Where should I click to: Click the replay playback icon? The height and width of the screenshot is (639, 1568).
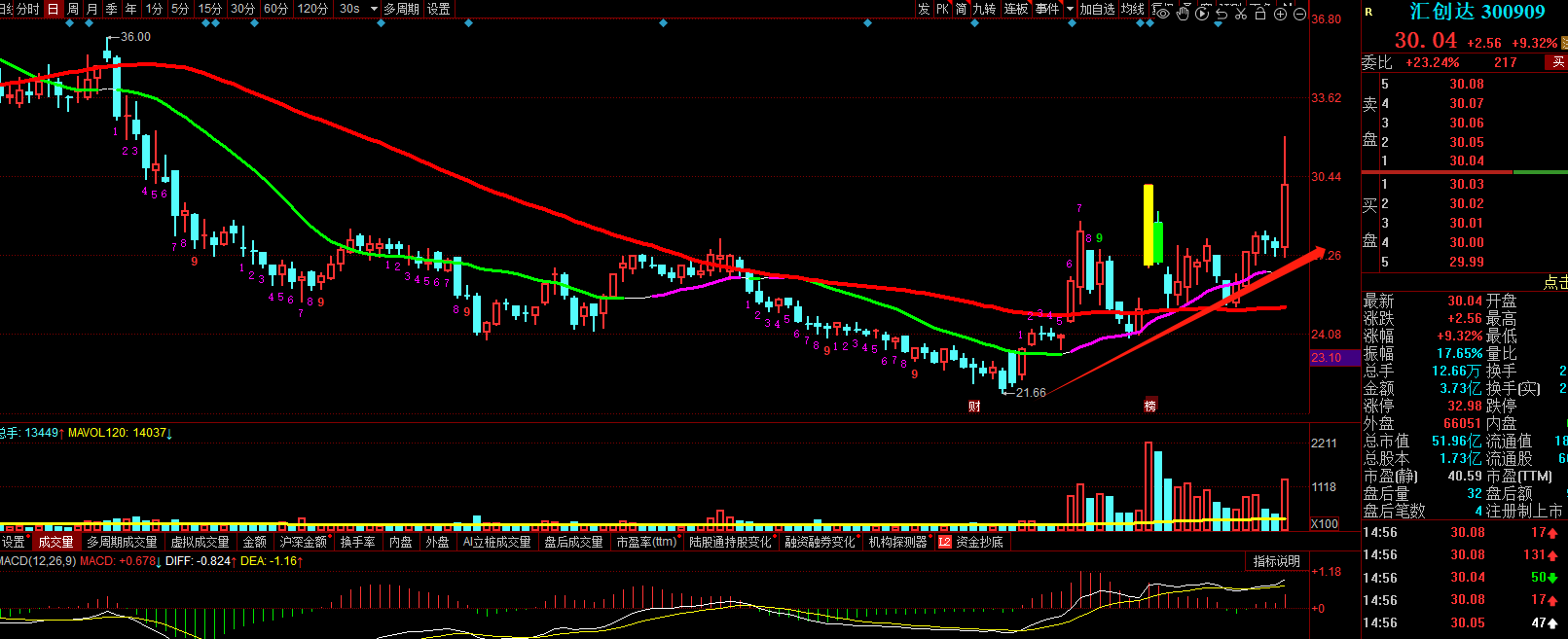coord(1202,13)
